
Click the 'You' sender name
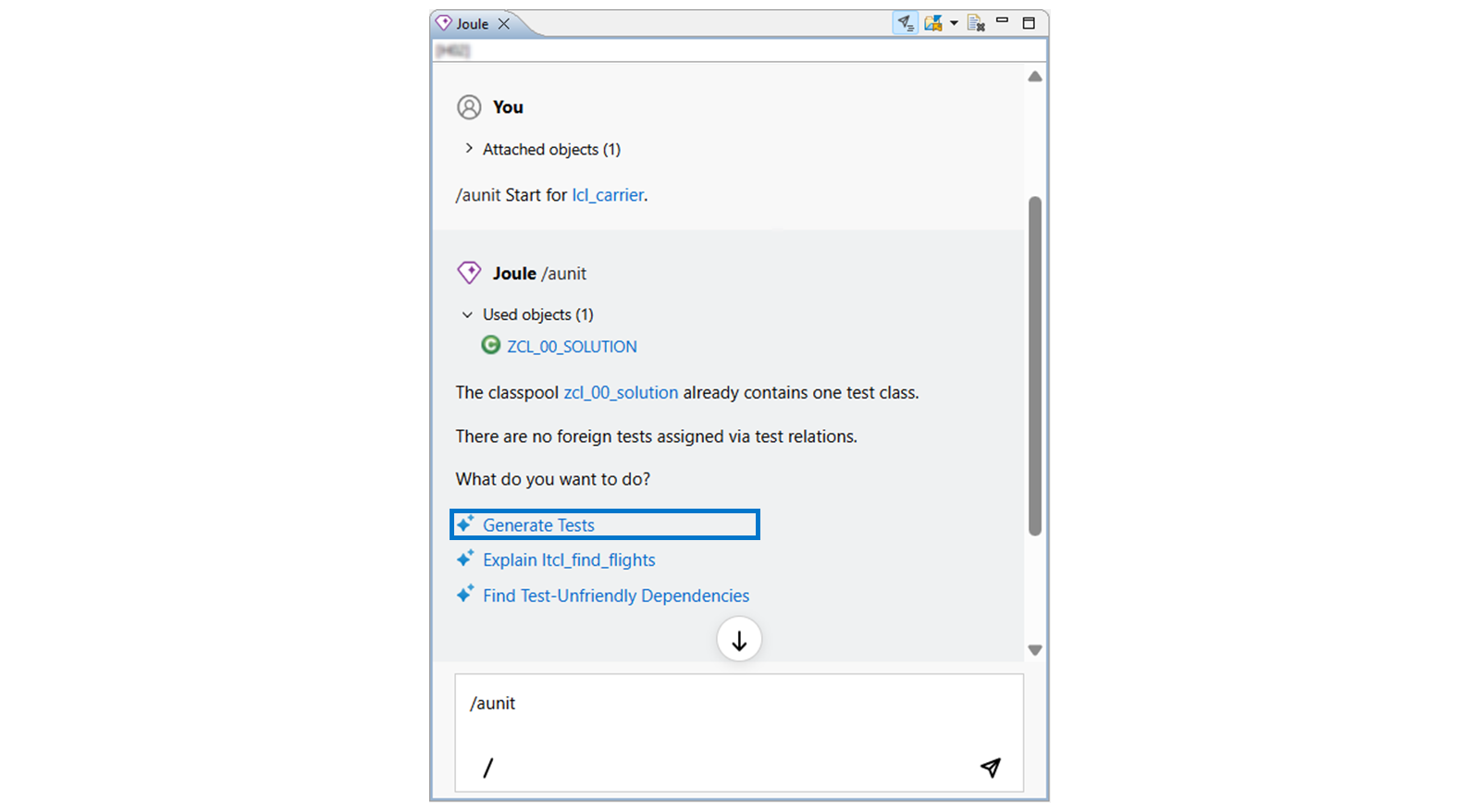point(508,107)
